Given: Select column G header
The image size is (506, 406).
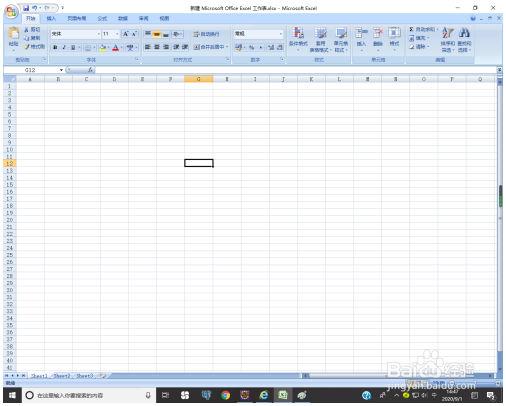Looking at the screenshot, I should 199,79.
